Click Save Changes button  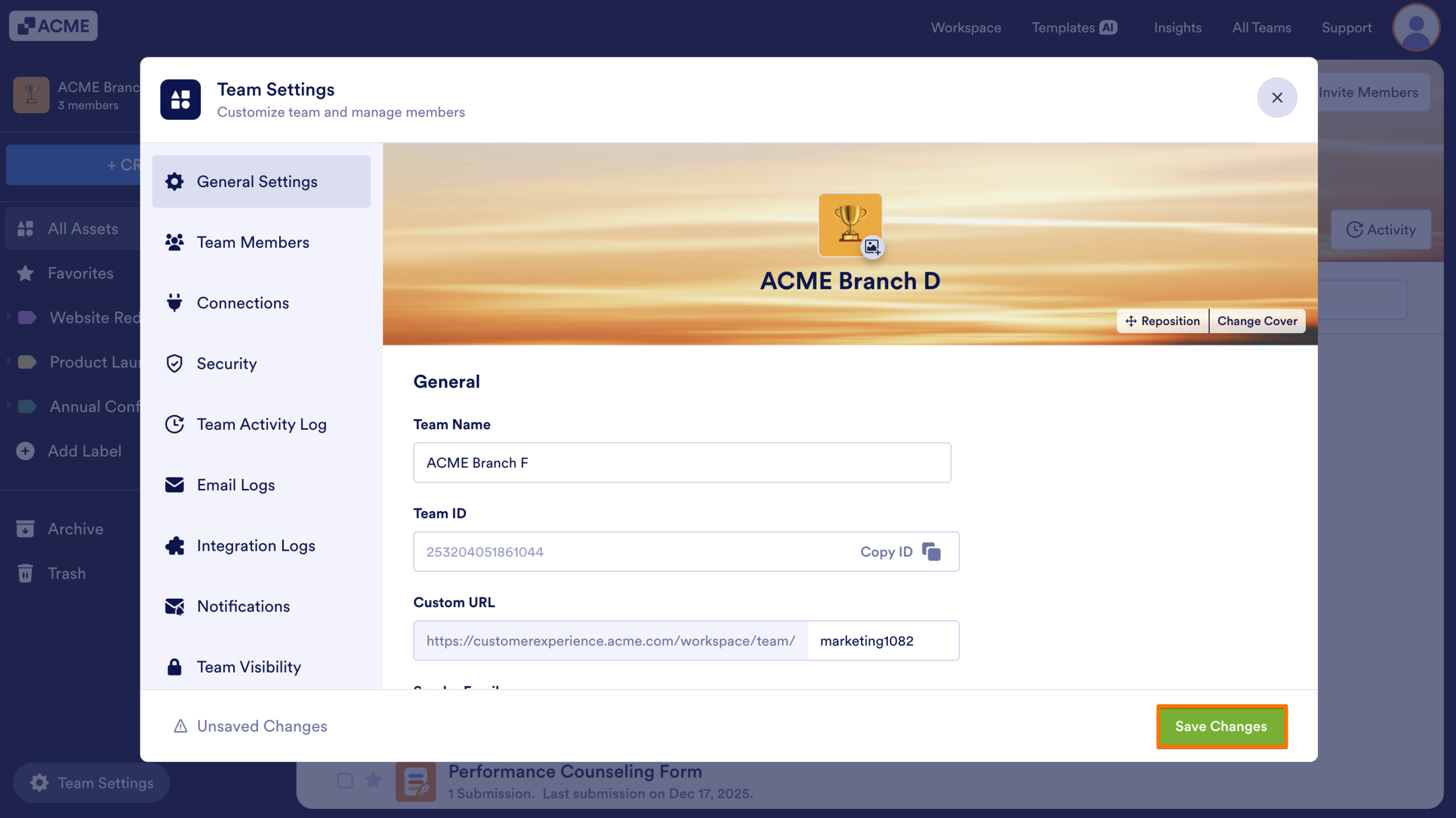1221,726
